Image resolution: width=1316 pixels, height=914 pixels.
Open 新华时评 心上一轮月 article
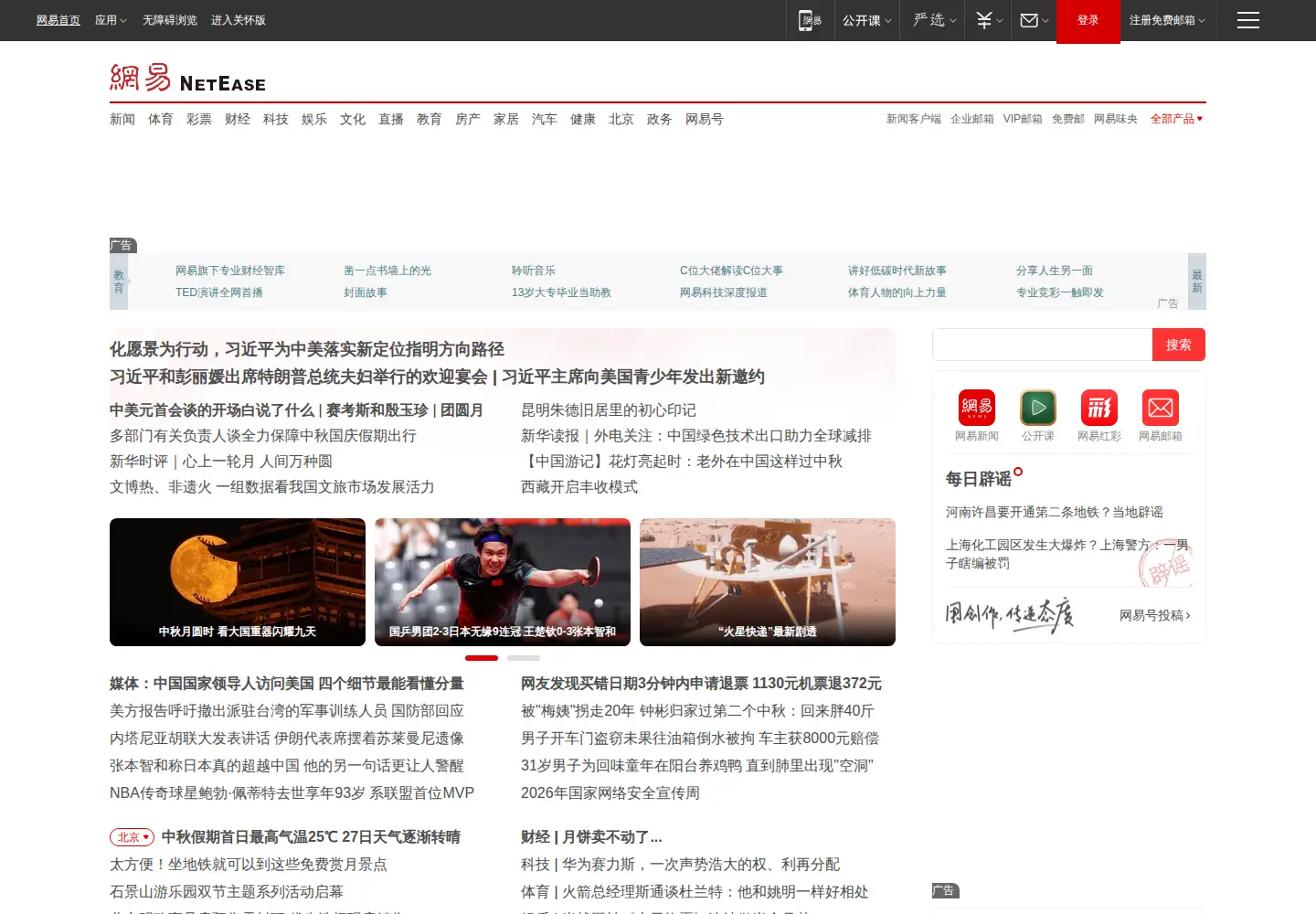[x=221, y=462]
